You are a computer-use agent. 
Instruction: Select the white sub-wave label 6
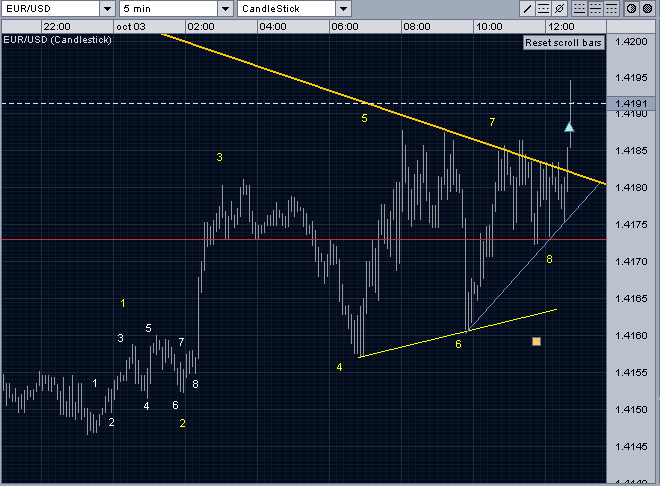(175, 405)
